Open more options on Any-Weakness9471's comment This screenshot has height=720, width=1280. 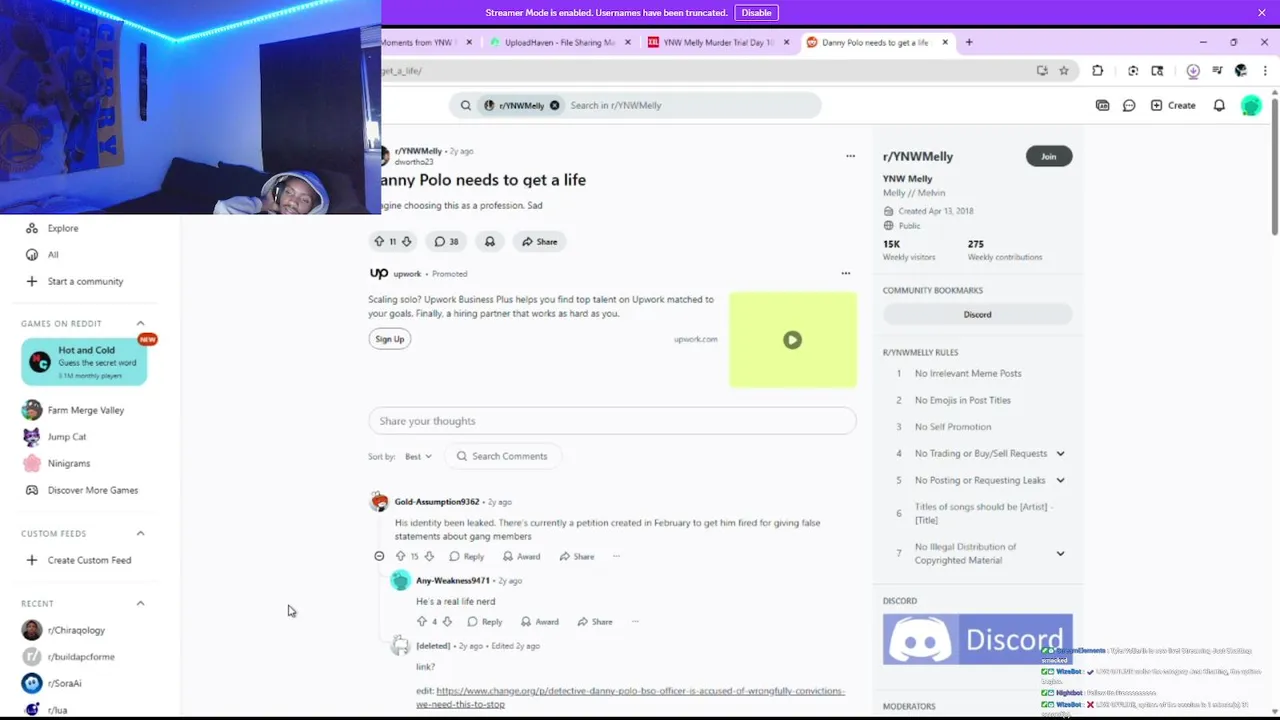tap(634, 622)
